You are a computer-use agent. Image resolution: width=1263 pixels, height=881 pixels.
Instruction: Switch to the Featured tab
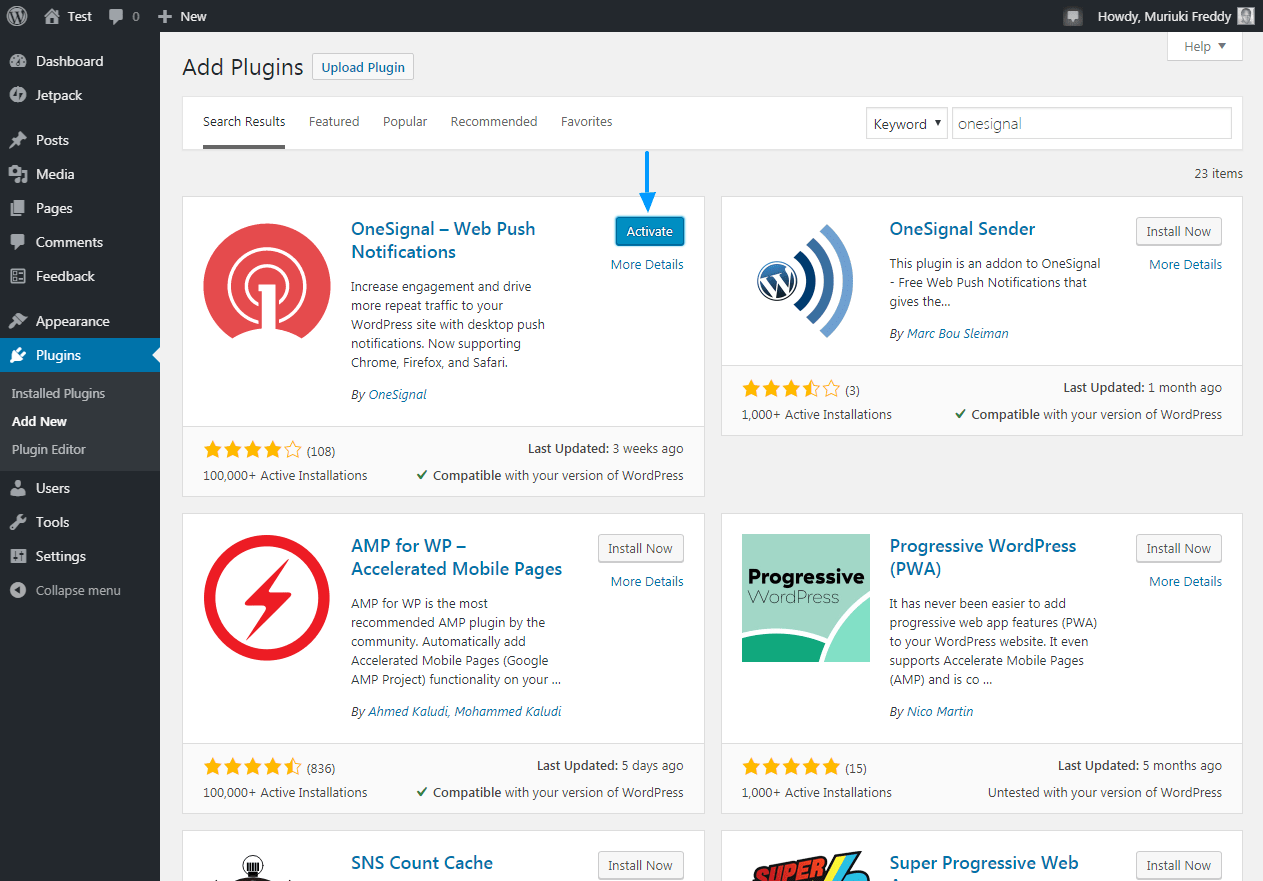[x=334, y=121]
